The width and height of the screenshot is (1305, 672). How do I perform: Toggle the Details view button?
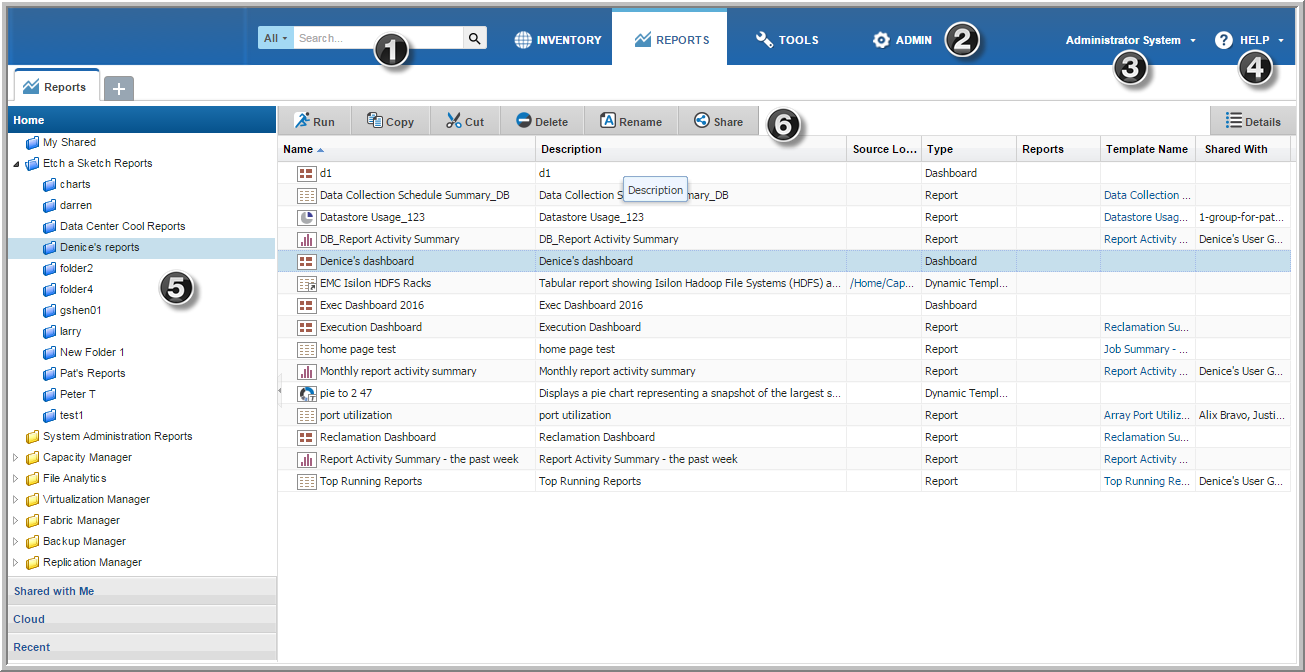coord(1252,121)
